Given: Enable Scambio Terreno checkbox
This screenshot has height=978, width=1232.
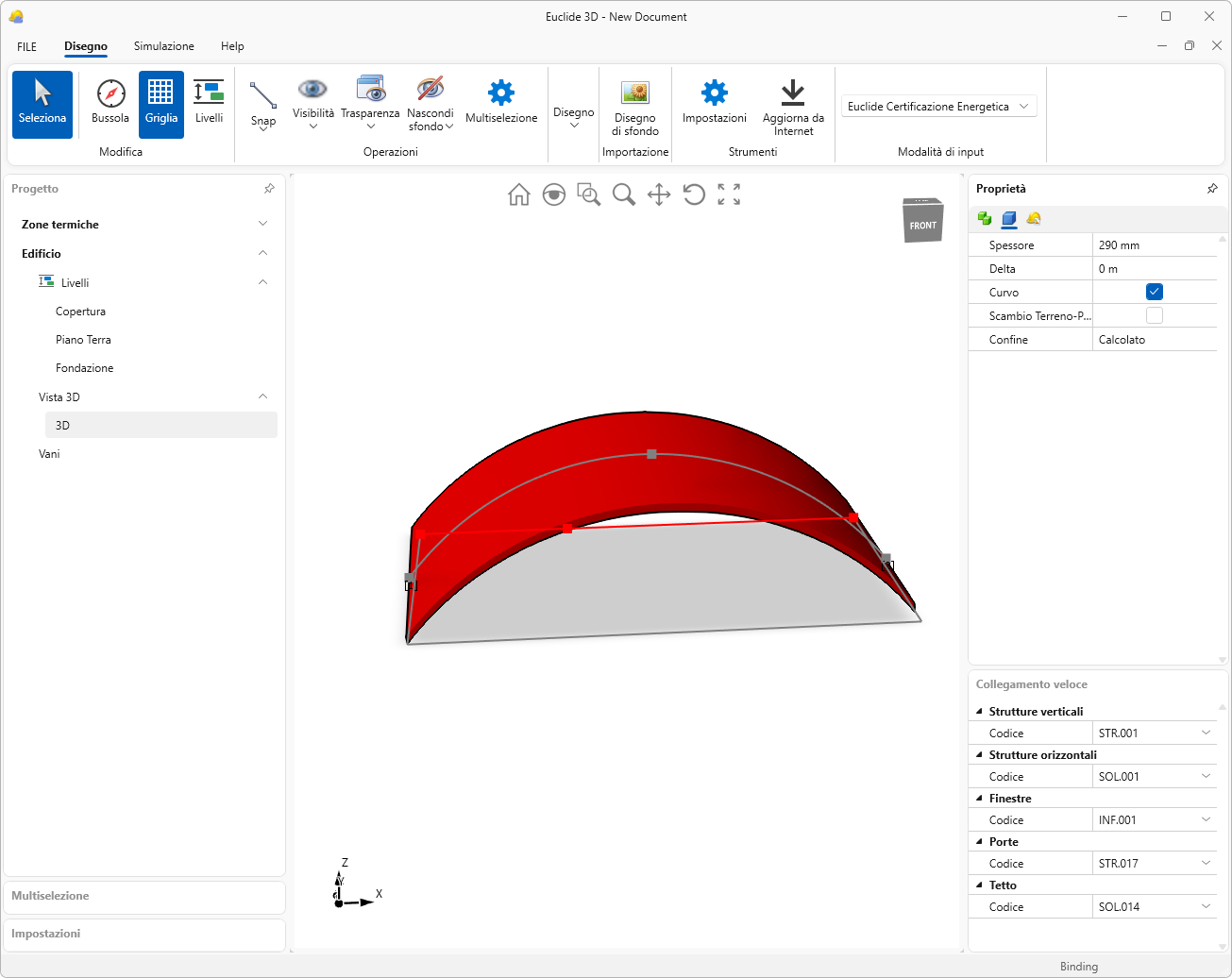Looking at the screenshot, I should coord(1154,315).
